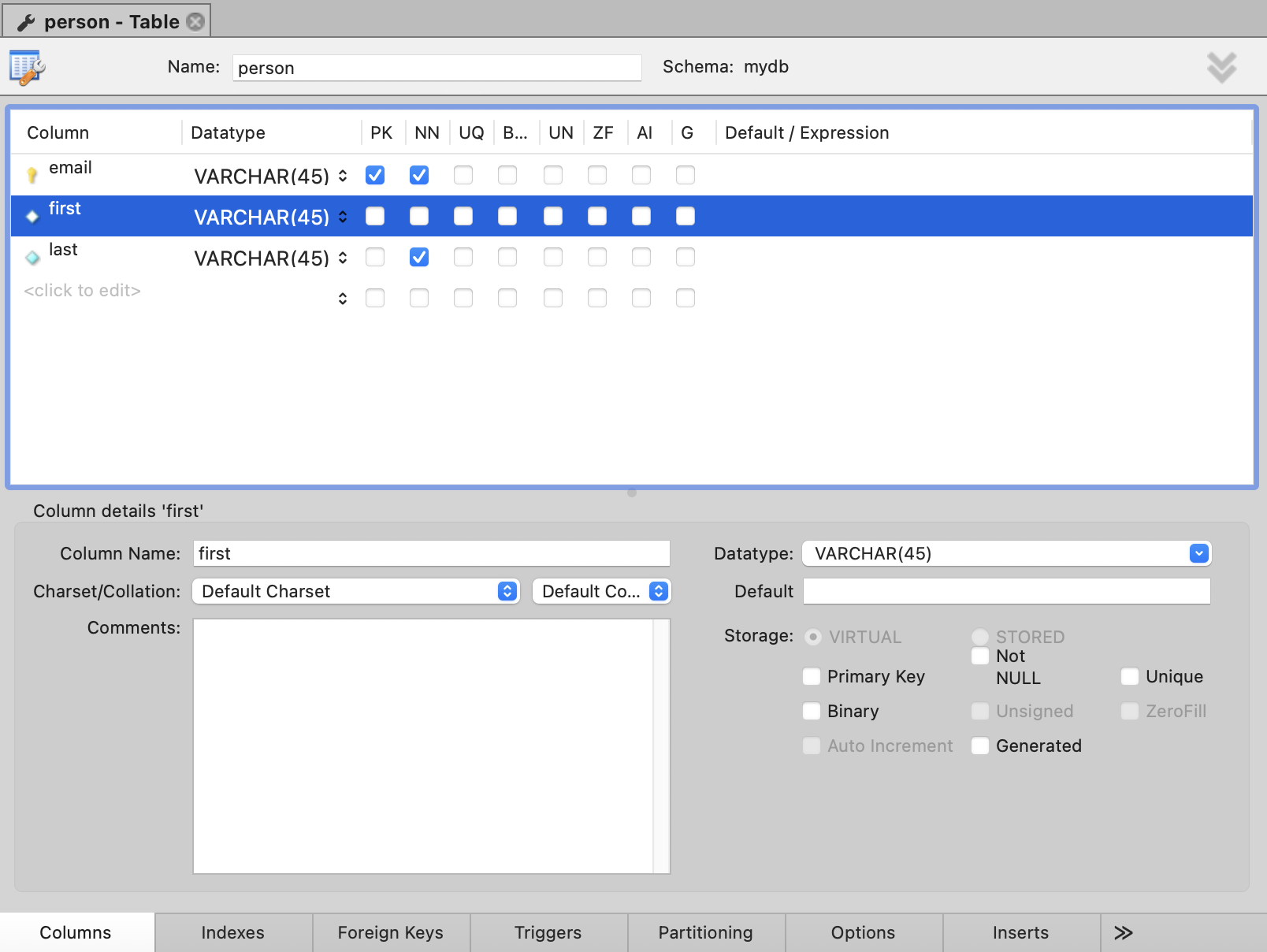Screen dimensions: 1267x952
Task: Switch to the Inserts tab
Action: click(1021, 933)
